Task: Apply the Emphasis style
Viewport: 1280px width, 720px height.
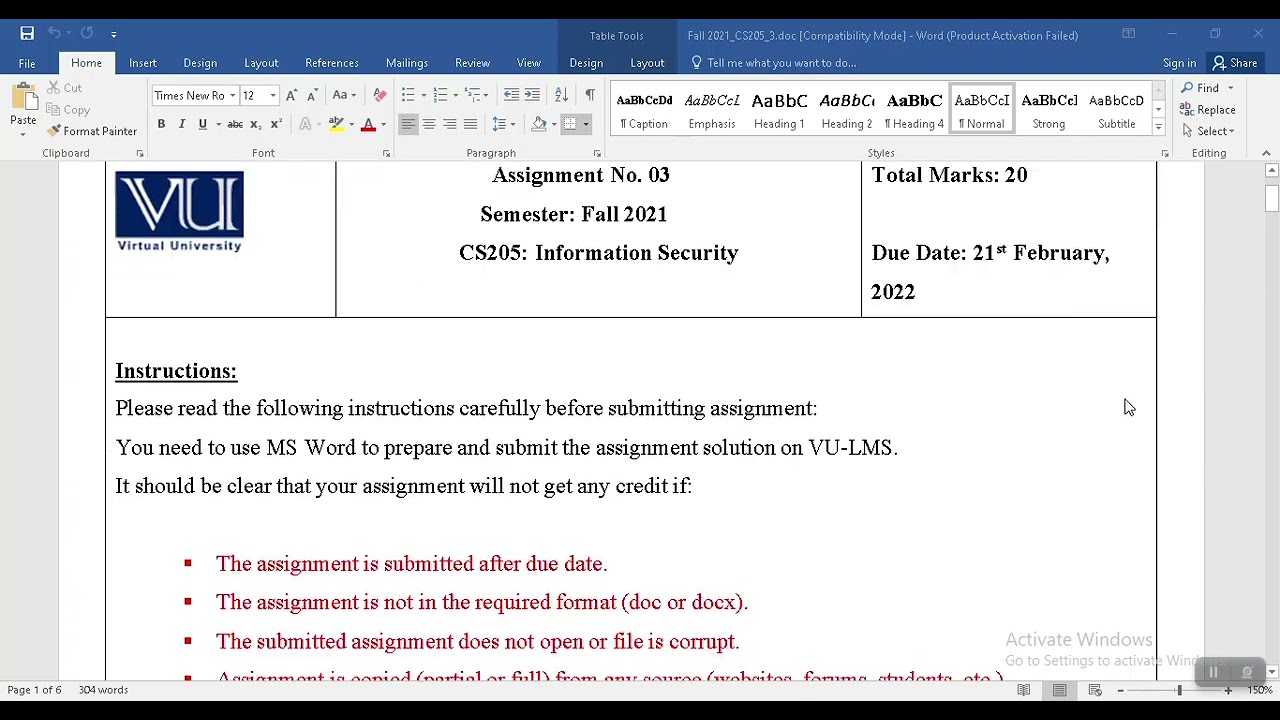Action: click(x=712, y=110)
